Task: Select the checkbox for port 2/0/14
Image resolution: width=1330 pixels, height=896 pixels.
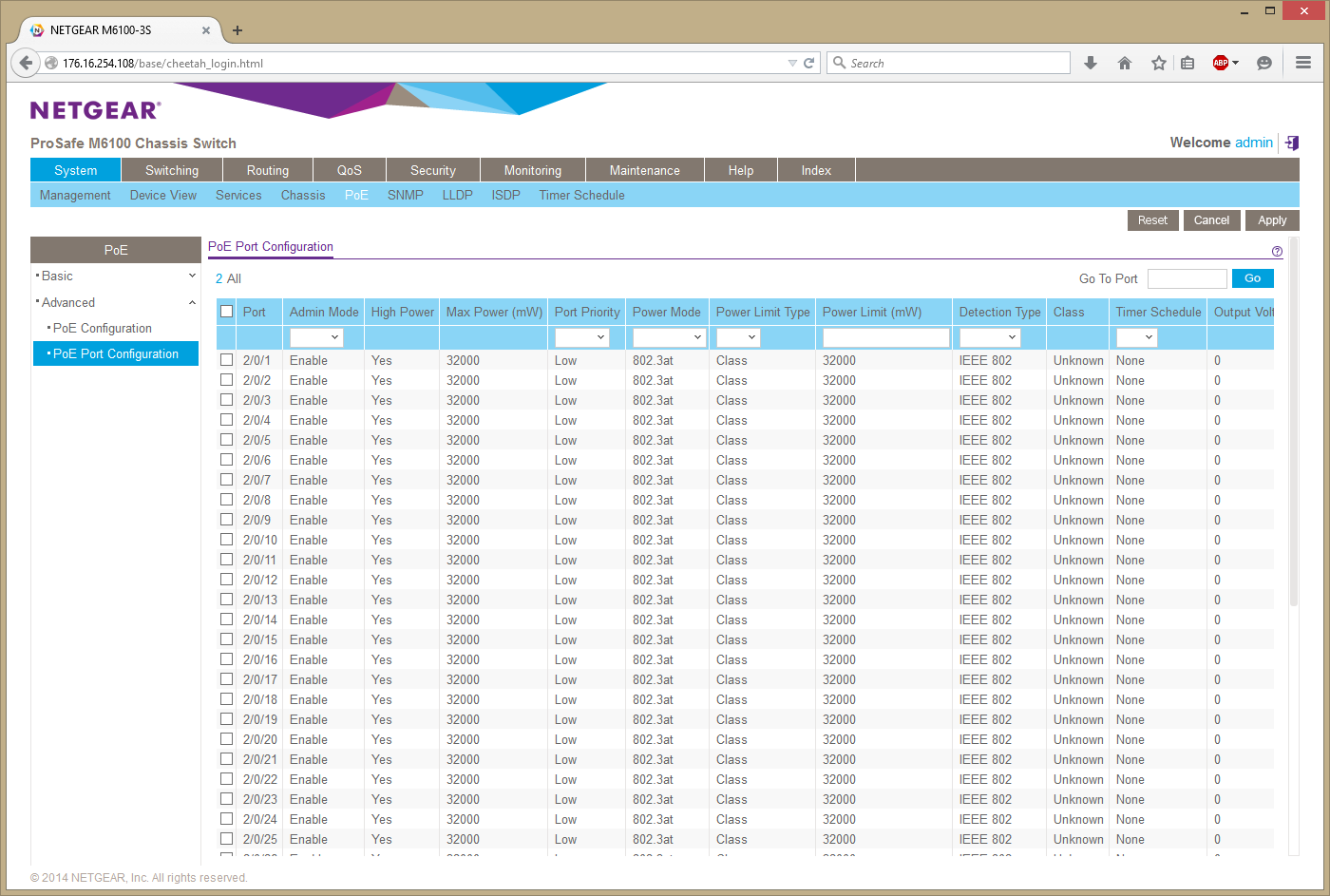Action: click(226, 620)
